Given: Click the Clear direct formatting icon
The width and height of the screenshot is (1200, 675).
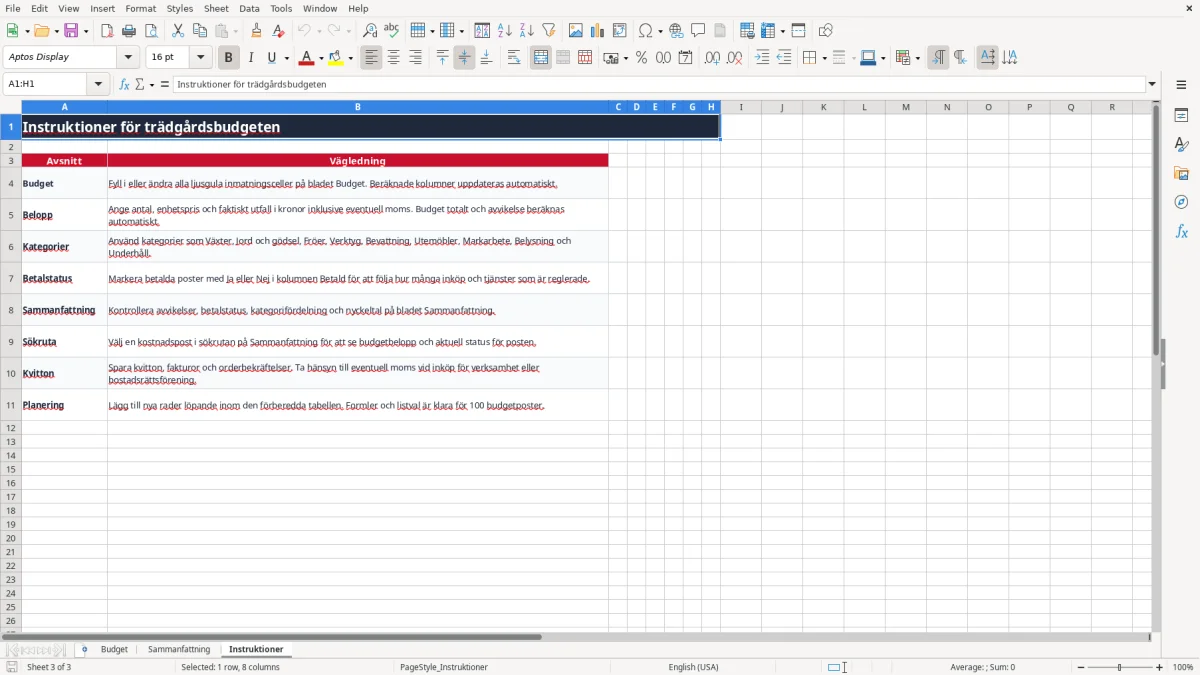Looking at the screenshot, I should click(x=278, y=31).
